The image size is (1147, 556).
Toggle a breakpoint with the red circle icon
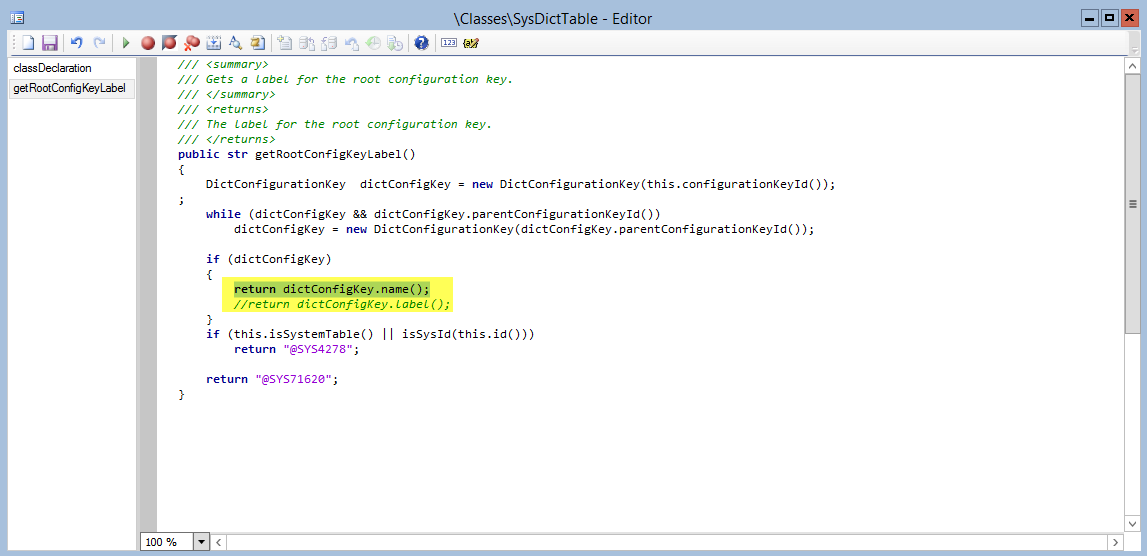pyautogui.click(x=148, y=43)
